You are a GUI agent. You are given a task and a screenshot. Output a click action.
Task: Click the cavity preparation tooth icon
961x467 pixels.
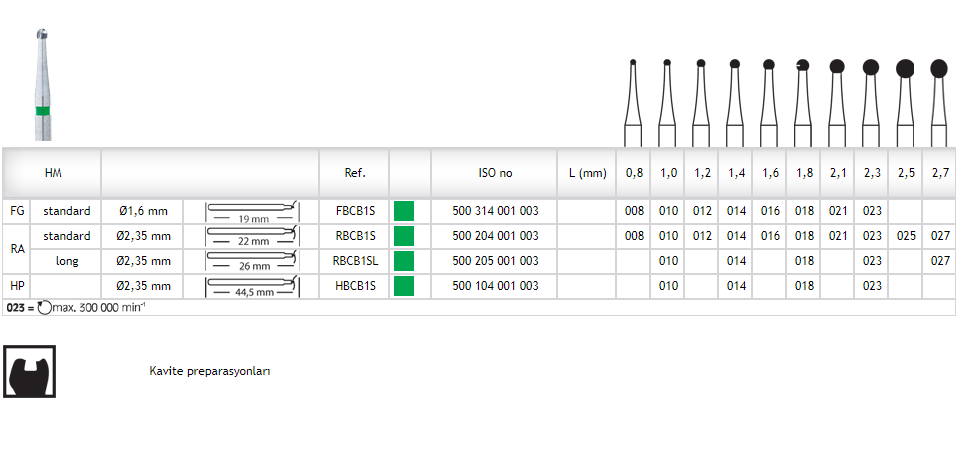tap(30, 372)
